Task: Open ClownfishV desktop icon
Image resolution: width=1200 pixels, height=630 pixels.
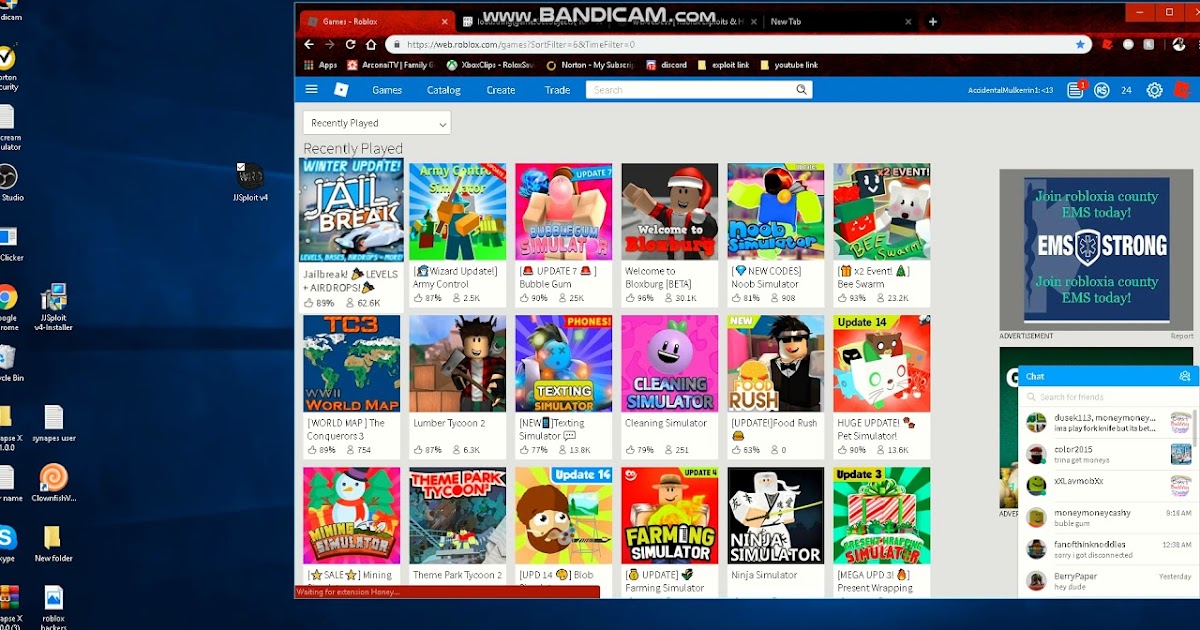Action: [53, 483]
